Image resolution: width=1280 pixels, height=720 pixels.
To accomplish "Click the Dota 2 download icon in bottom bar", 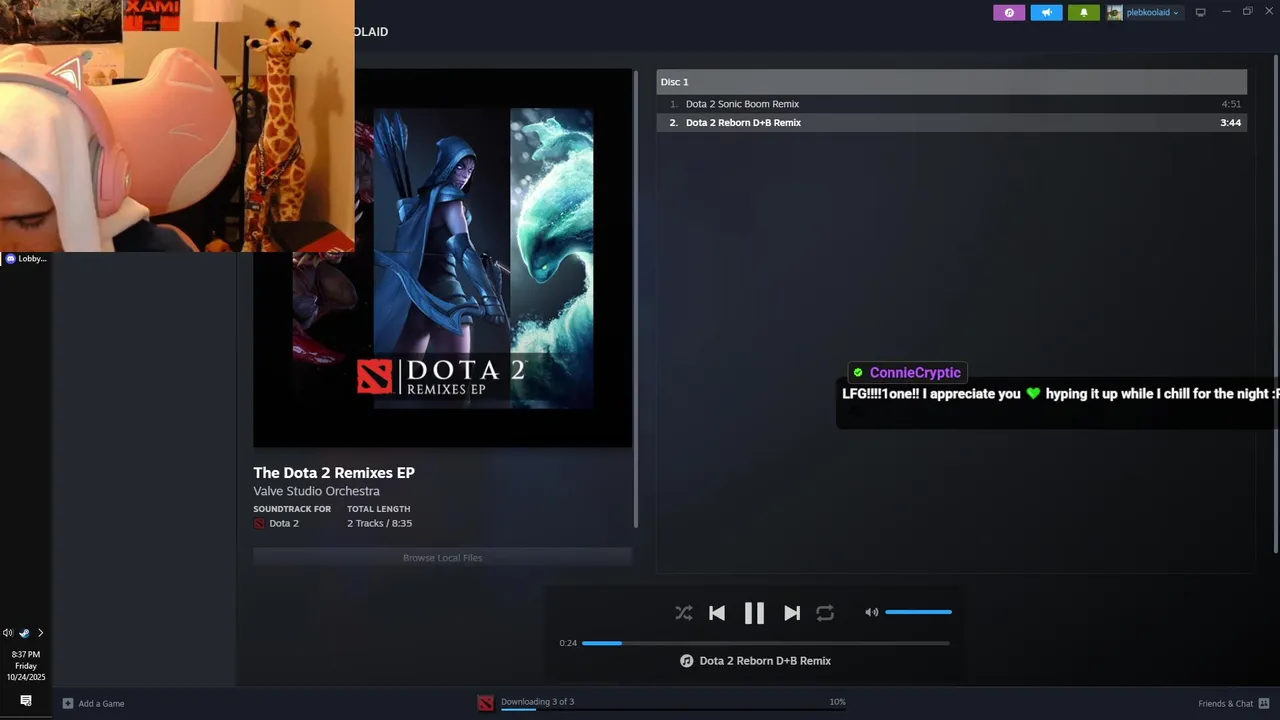I will (485, 703).
